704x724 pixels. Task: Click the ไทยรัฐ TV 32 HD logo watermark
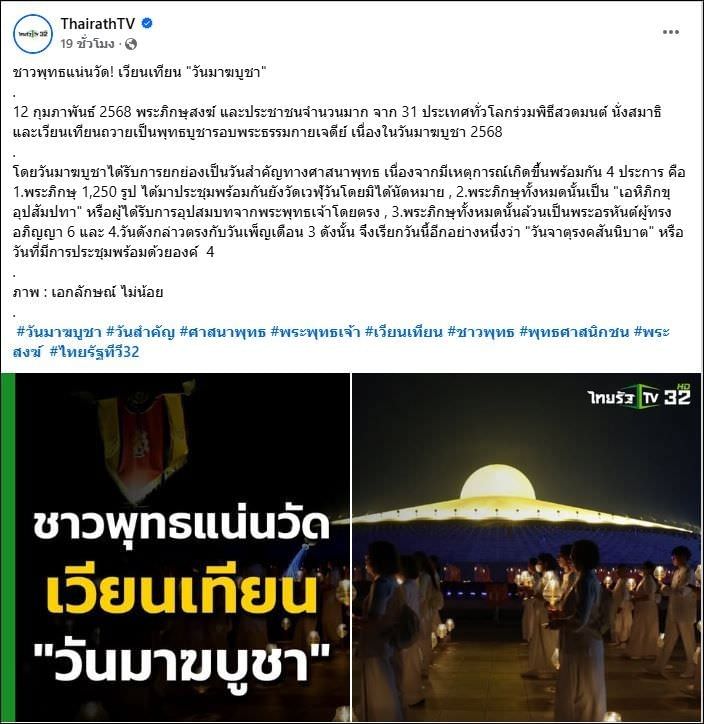pos(640,396)
